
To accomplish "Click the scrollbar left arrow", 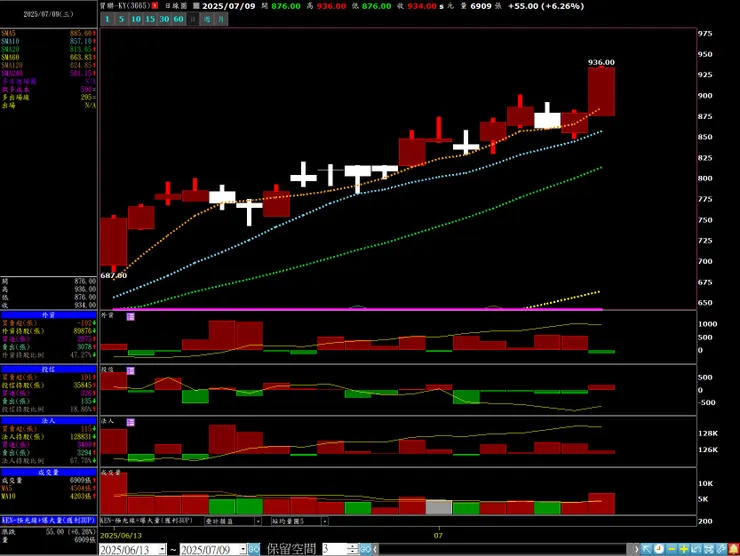I will (x=375, y=549).
